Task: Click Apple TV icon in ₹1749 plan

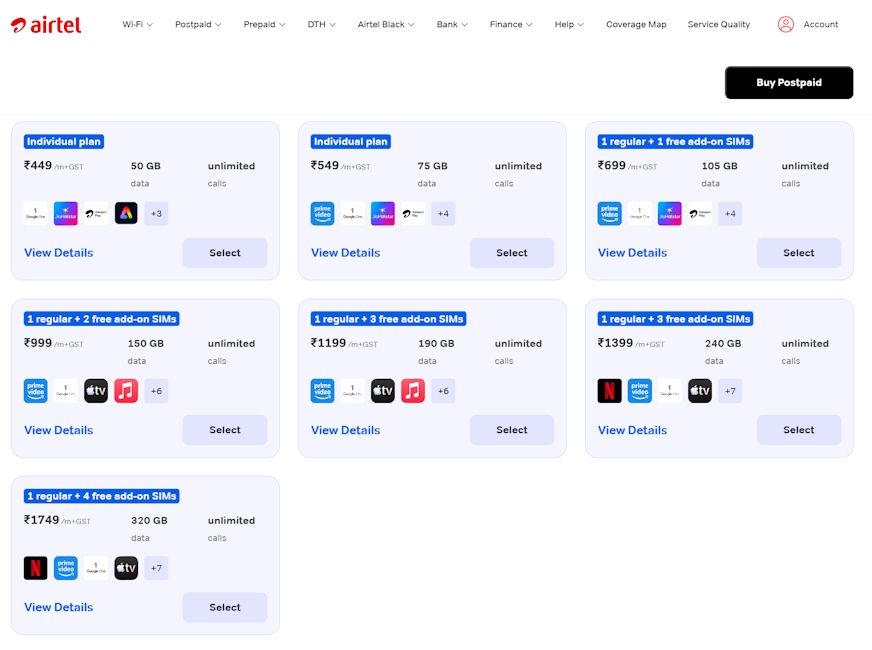Action: click(126, 568)
